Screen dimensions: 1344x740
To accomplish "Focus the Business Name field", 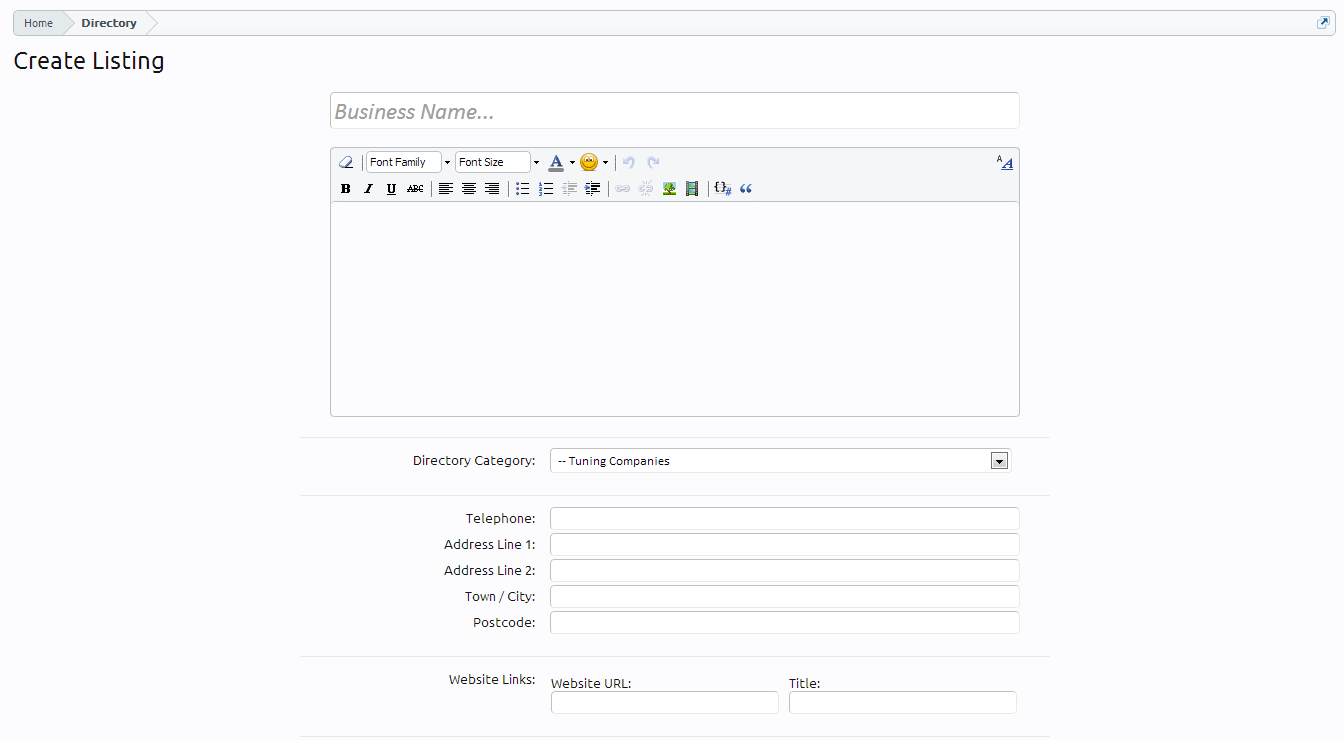I will click(675, 111).
